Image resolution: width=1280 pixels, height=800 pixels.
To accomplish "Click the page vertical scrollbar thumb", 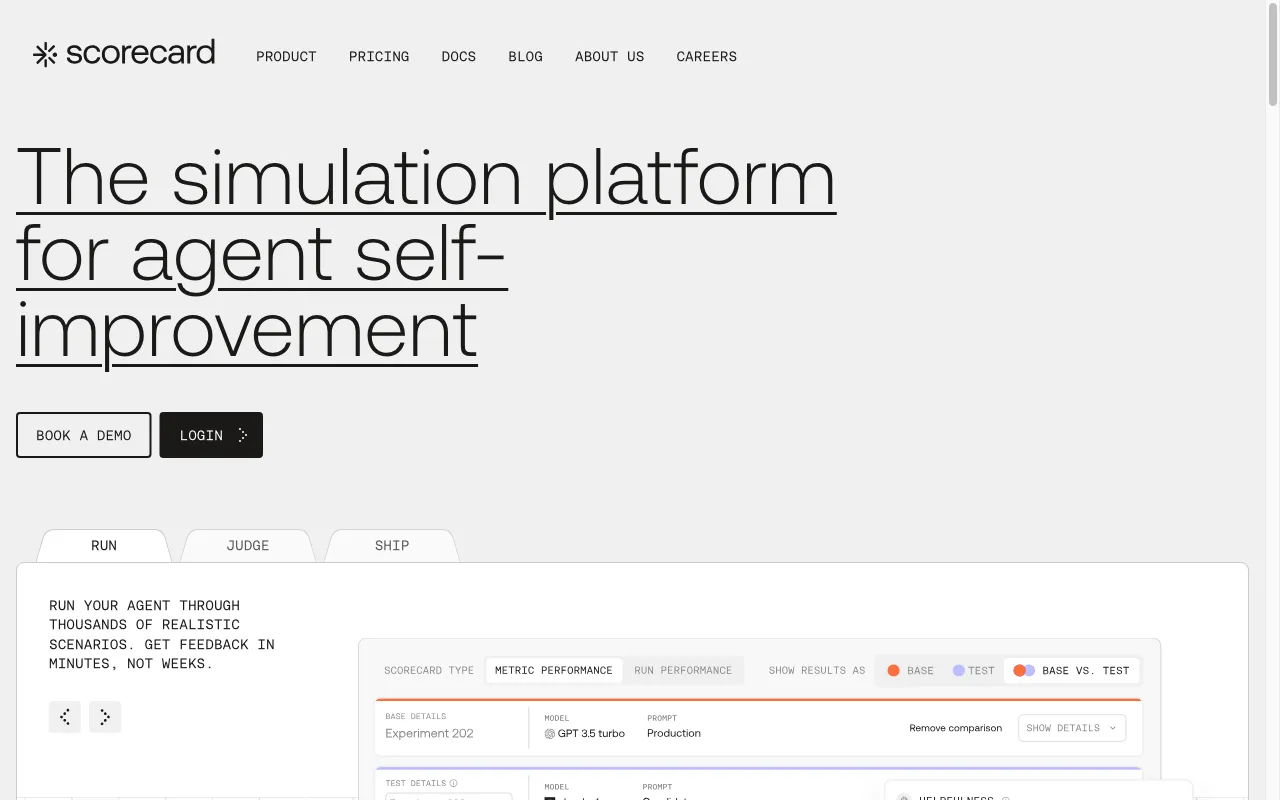I will [1273, 54].
